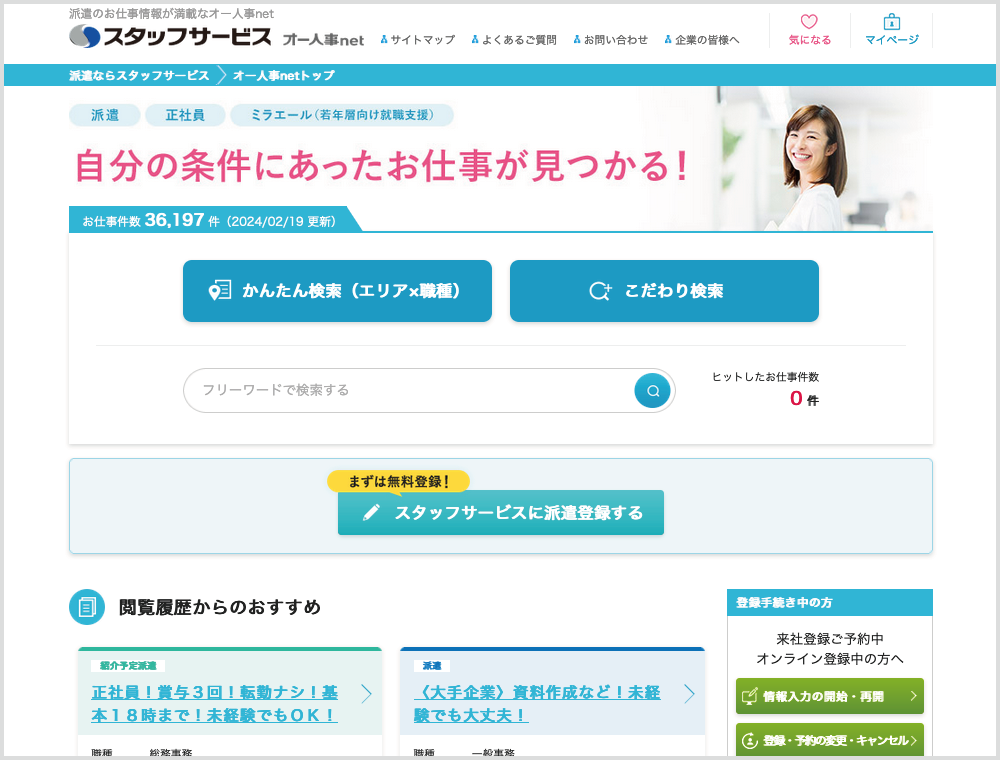Open よくあるご質問 link
Screen dimensions: 1000x760
(519, 40)
